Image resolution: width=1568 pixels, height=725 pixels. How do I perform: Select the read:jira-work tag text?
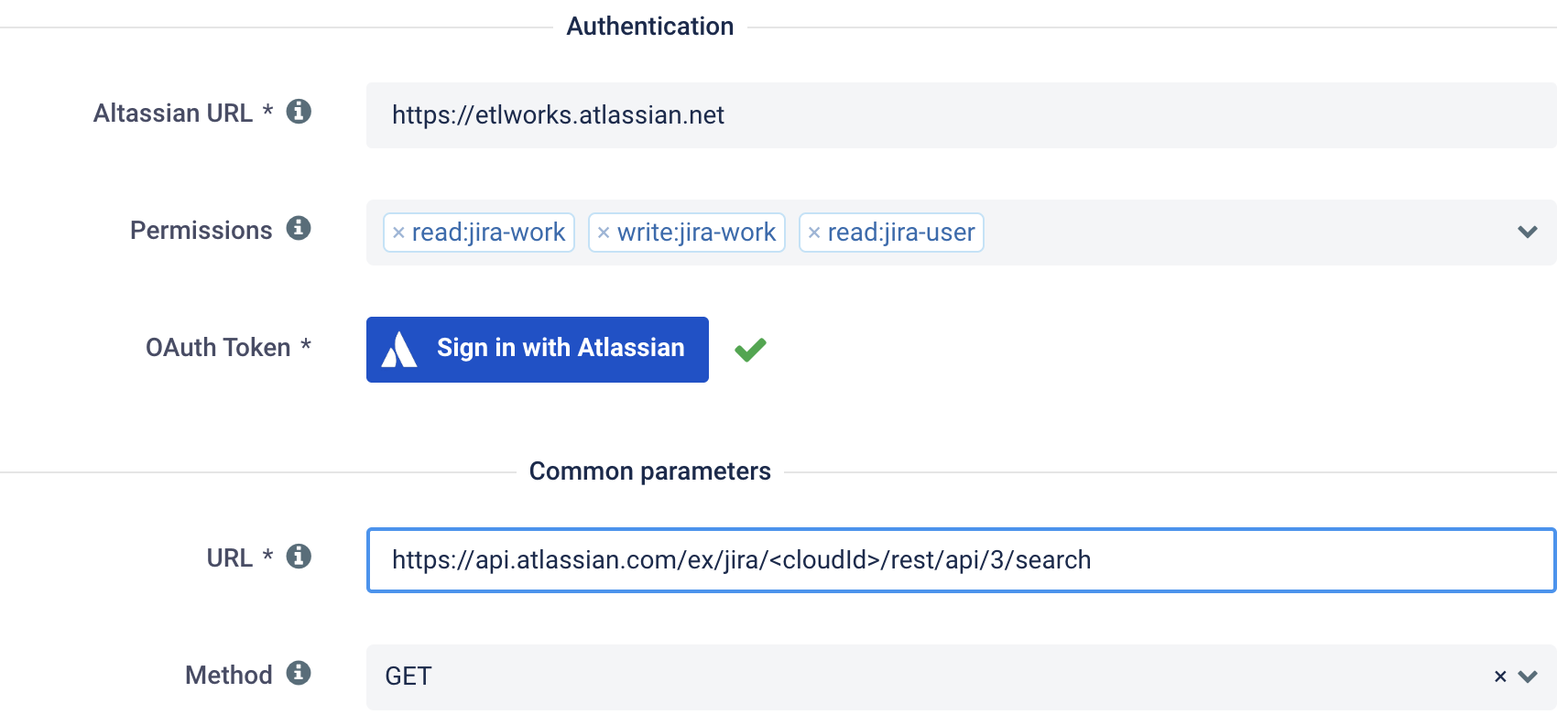(488, 233)
